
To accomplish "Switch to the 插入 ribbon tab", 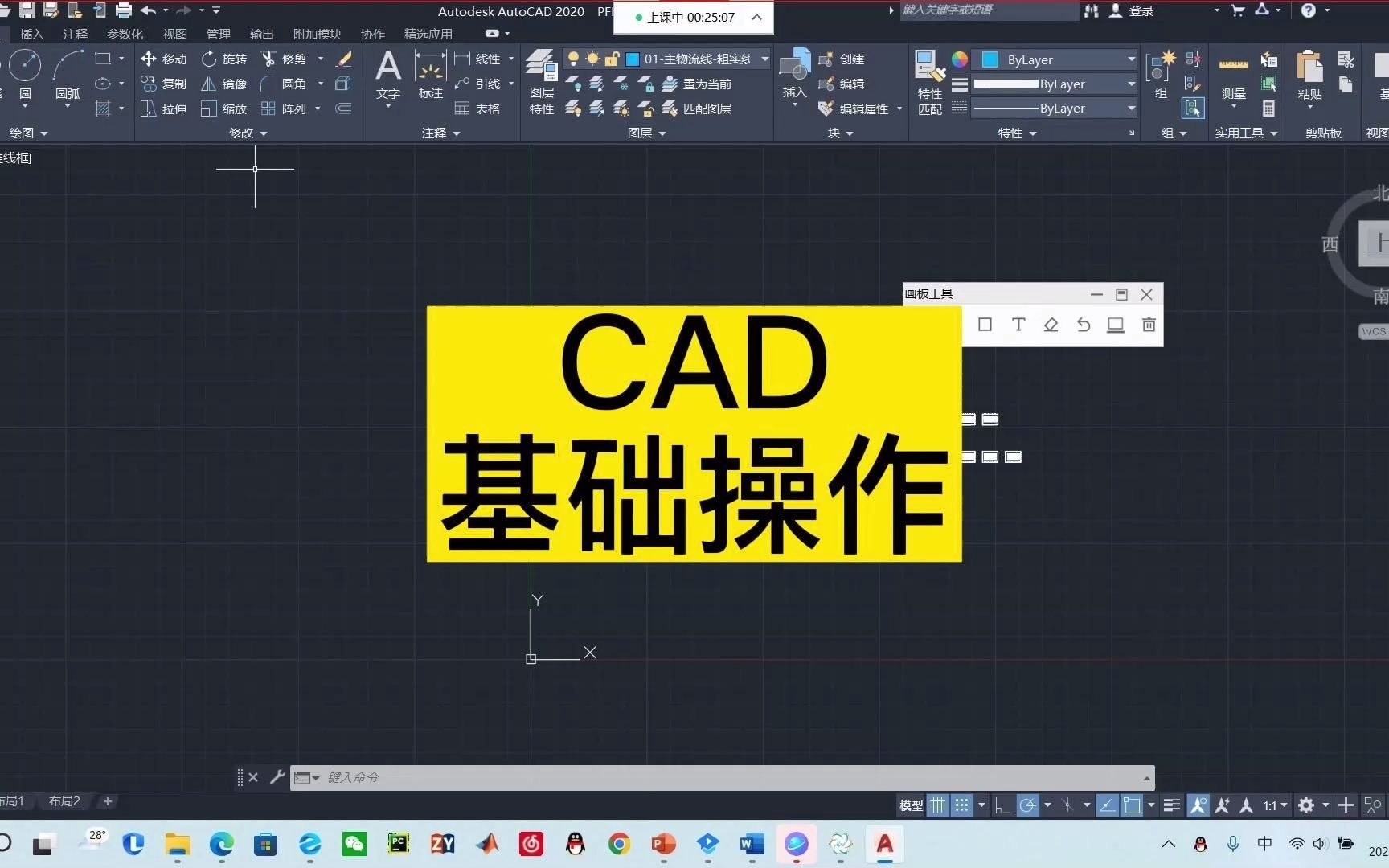I will click(x=31, y=34).
